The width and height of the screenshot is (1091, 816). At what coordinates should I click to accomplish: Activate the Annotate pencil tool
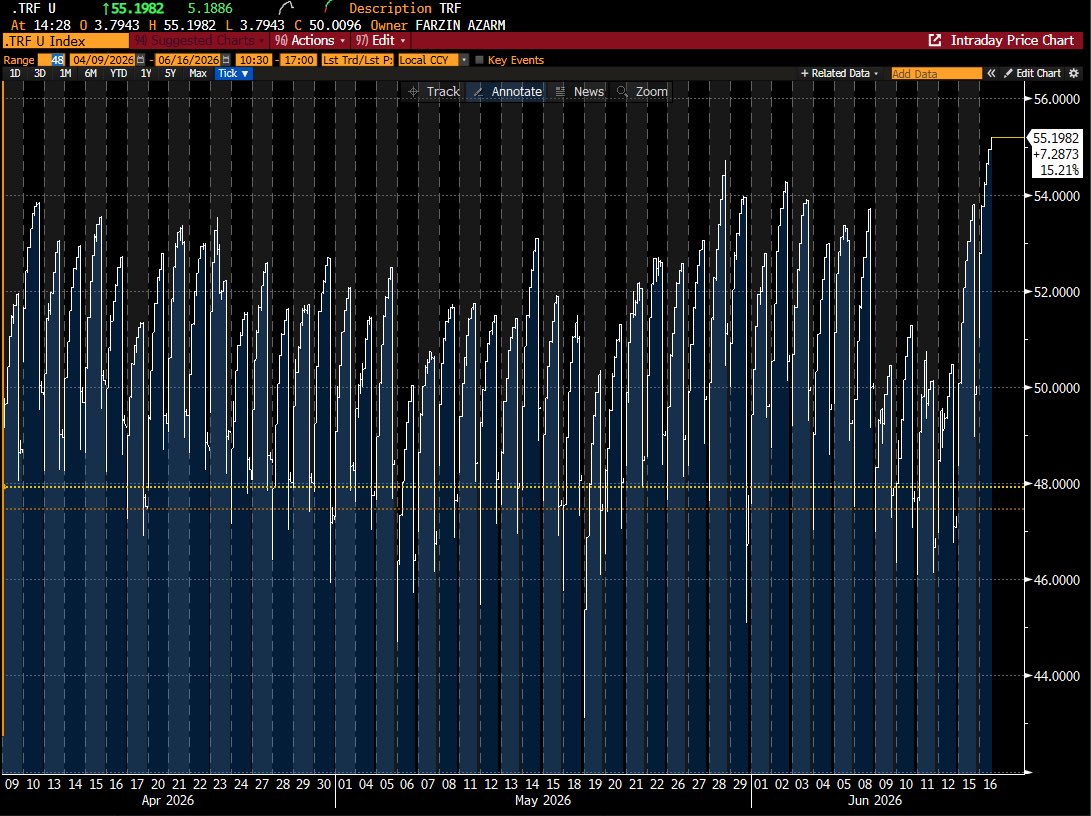click(507, 91)
